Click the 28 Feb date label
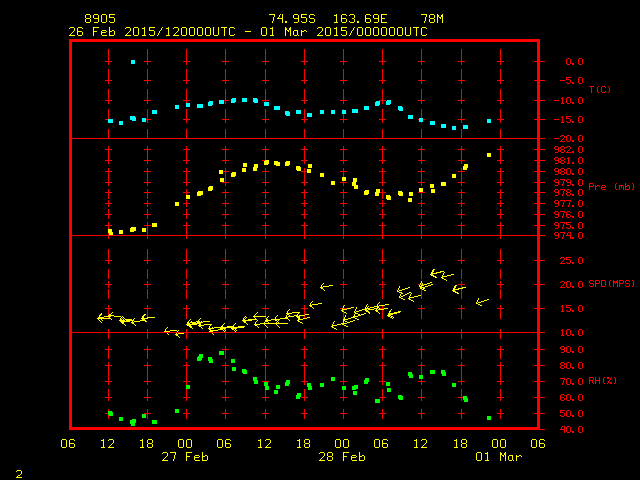Screen dimensions: 640x480 click(x=342, y=457)
